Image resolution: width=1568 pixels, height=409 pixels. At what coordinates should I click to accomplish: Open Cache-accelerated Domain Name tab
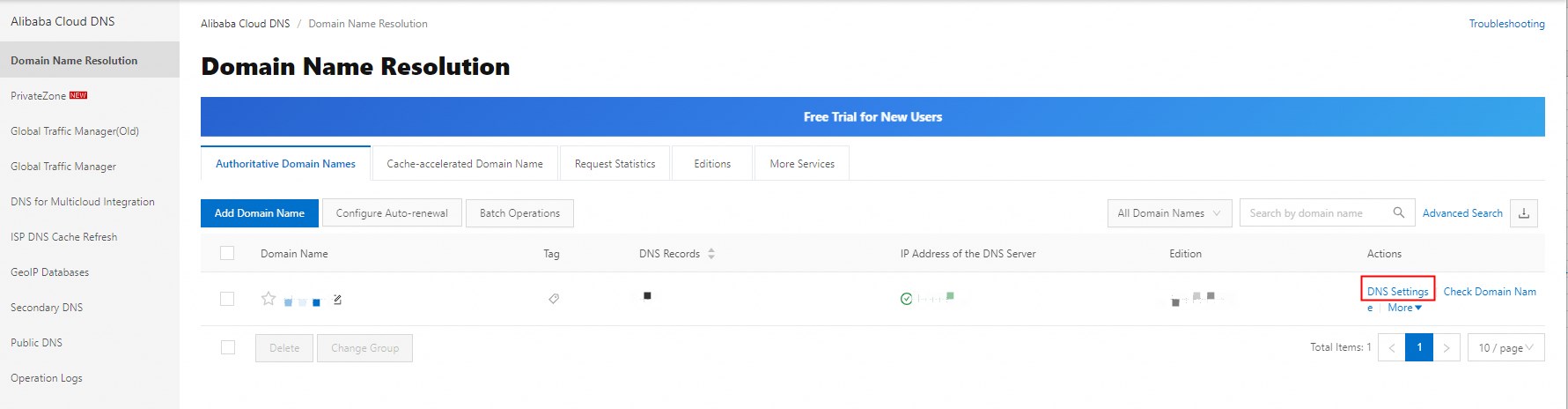coord(465,164)
